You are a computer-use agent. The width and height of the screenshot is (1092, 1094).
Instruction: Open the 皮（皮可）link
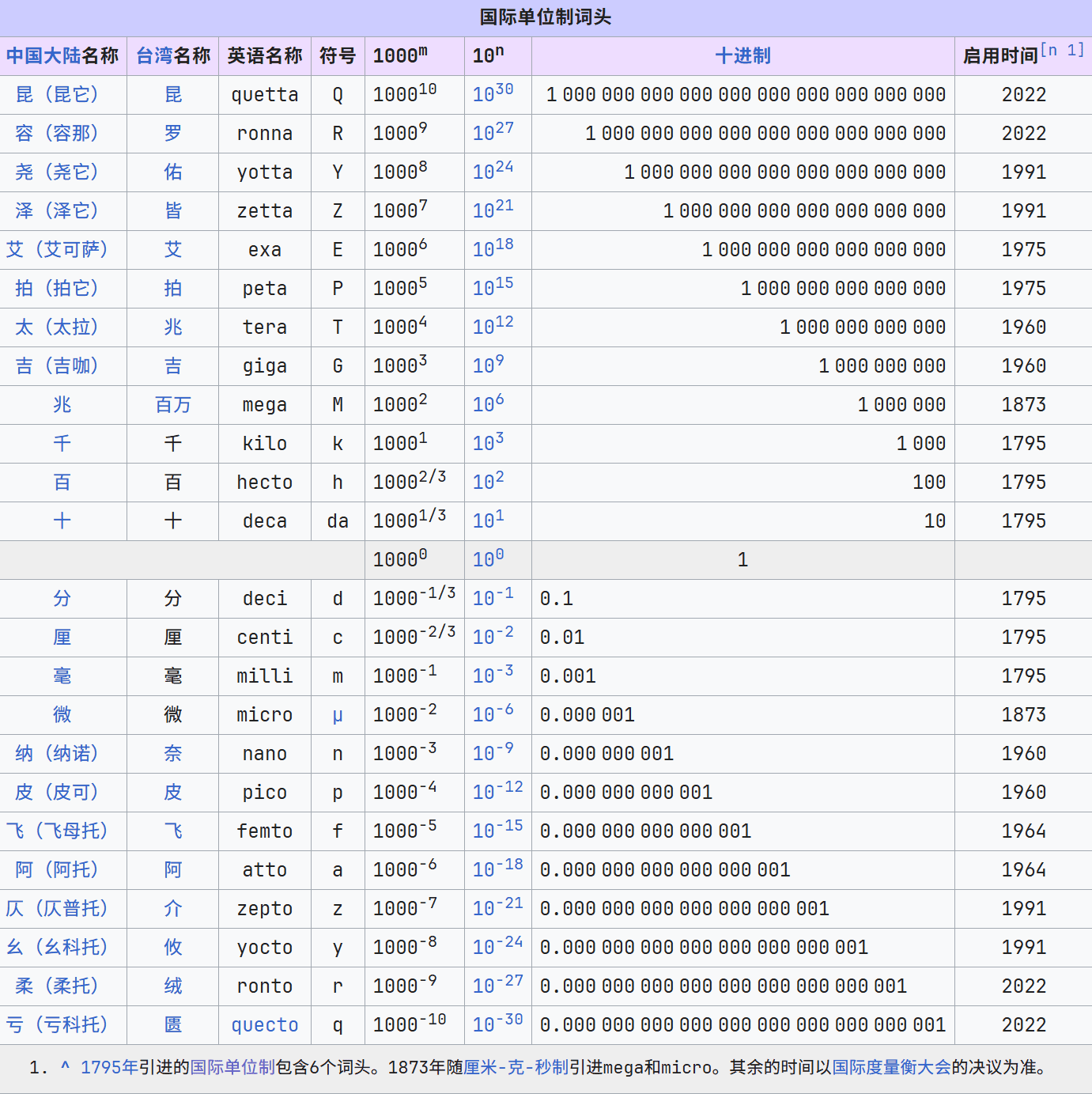pyautogui.click(x=57, y=793)
